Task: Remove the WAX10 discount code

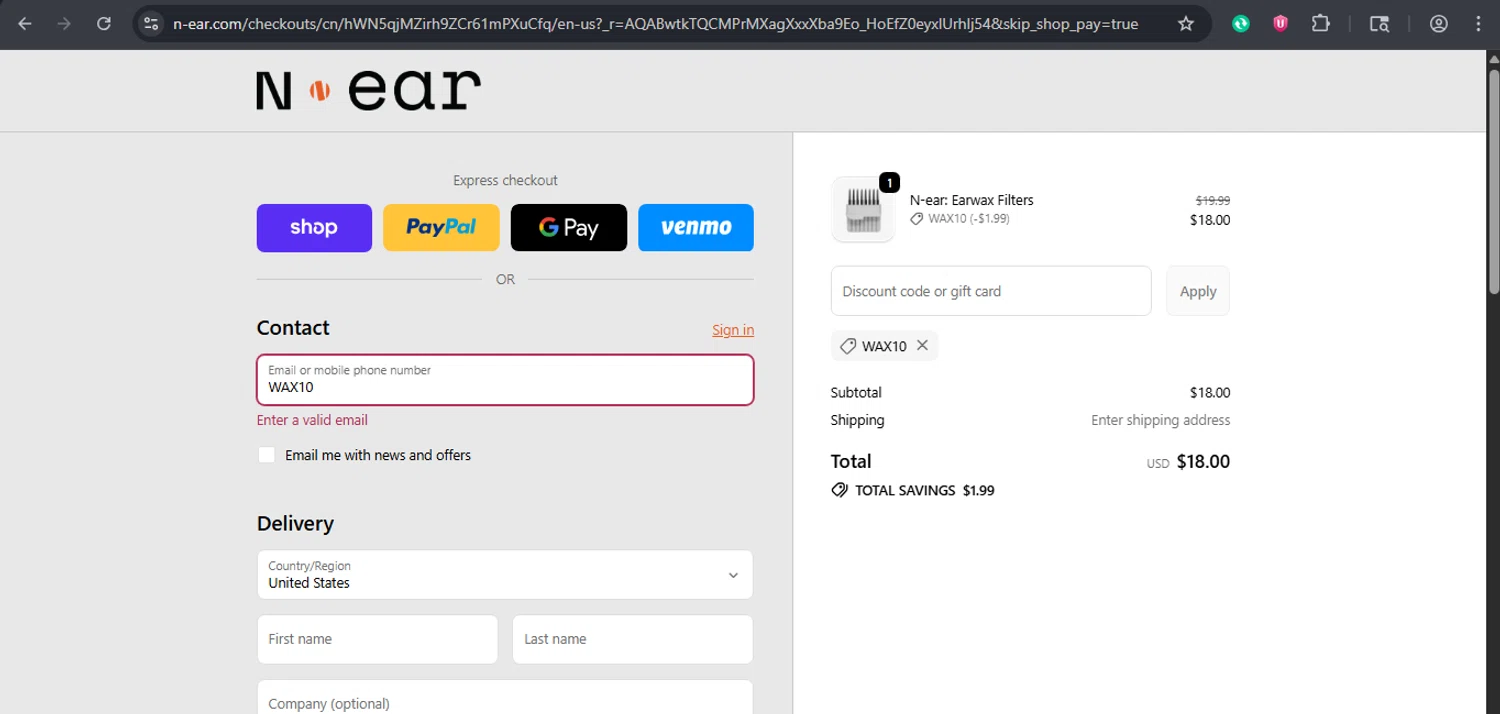Action: tap(922, 345)
